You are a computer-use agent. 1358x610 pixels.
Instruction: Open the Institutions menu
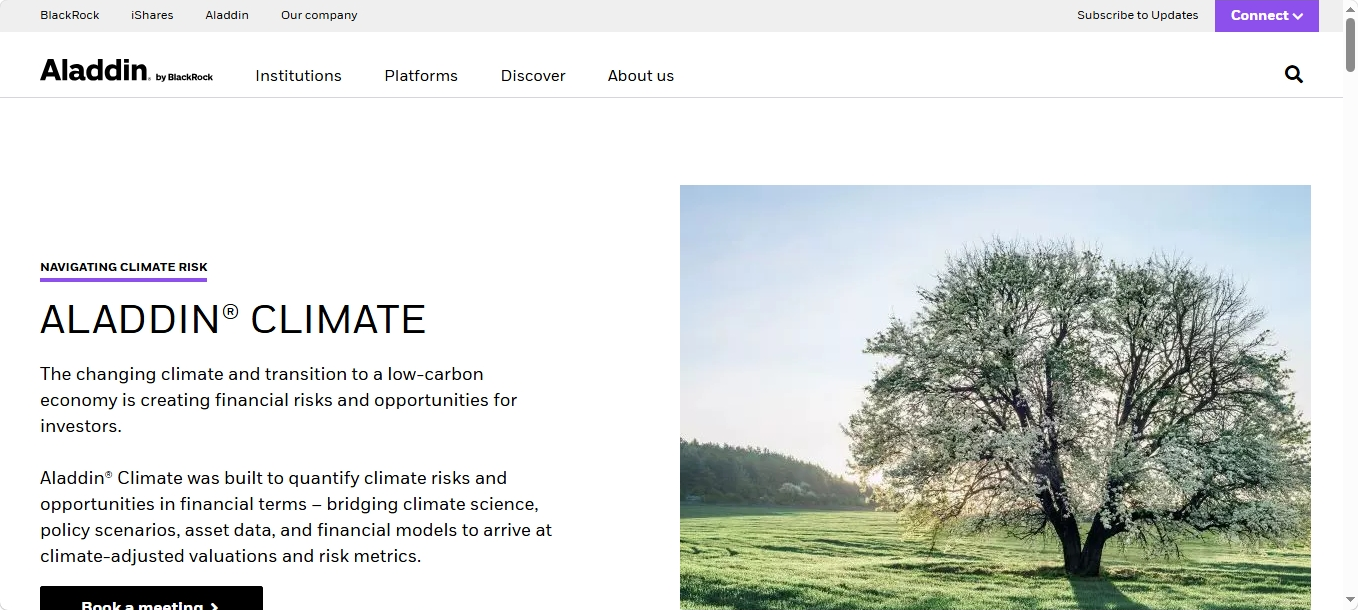point(298,75)
